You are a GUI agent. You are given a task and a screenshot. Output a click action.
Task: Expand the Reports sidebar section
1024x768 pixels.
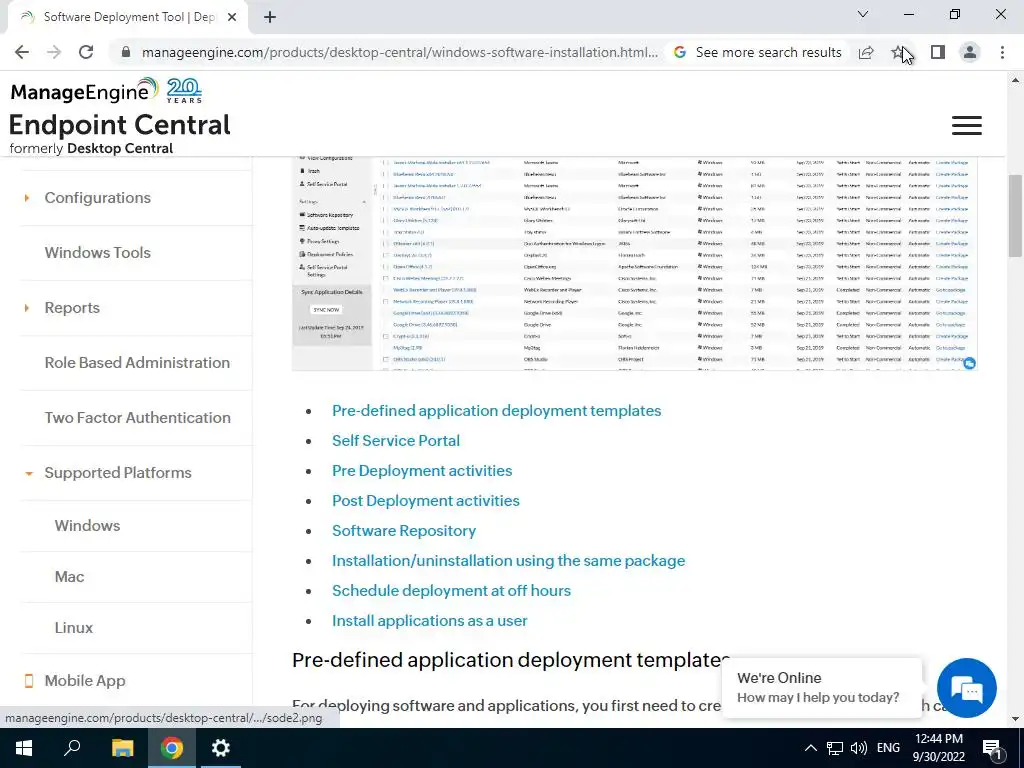point(72,308)
